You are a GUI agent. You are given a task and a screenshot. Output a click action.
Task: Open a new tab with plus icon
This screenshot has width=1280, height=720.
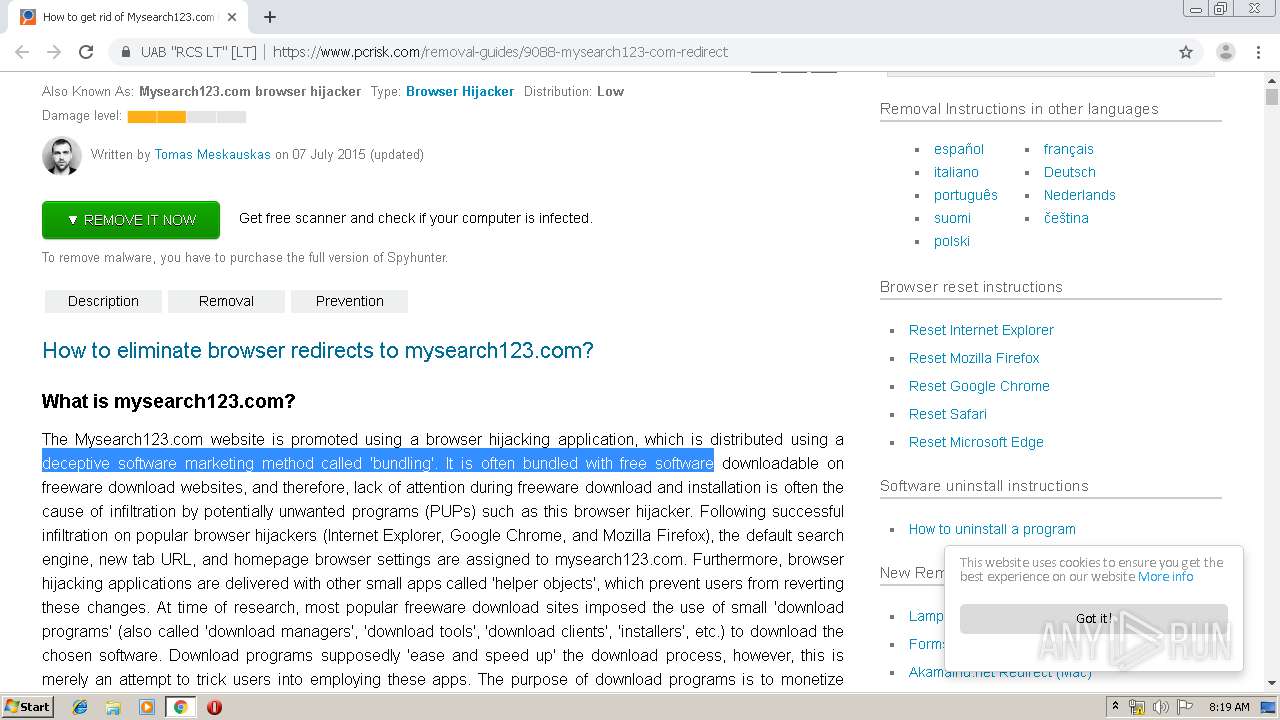[270, 17]
